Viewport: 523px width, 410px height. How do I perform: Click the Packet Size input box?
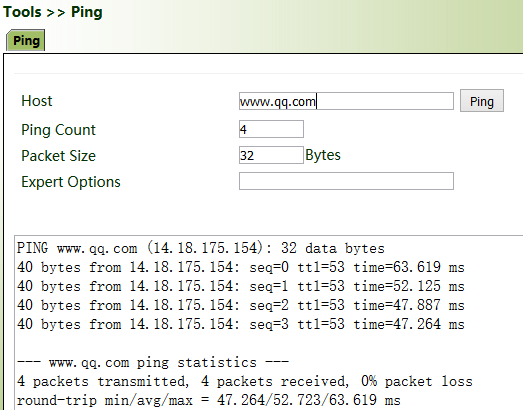[271, 155]
